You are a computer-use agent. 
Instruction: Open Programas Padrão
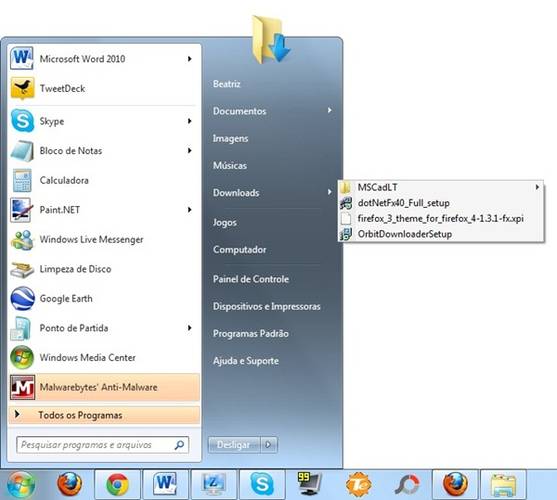(251, 333)
